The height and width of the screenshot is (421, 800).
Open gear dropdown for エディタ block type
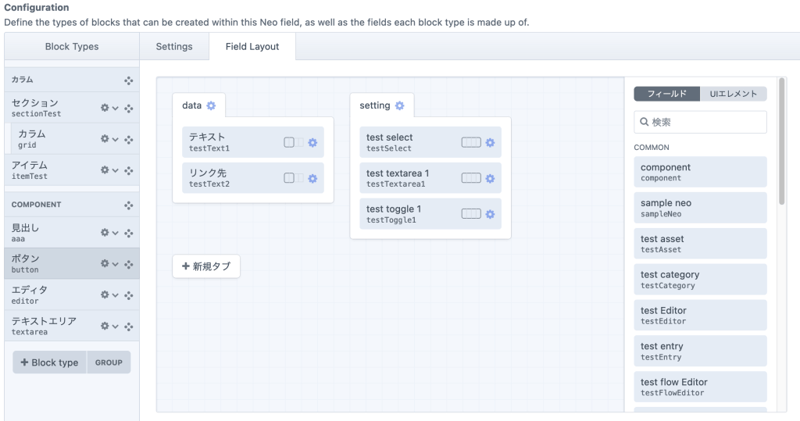(108, 295)
